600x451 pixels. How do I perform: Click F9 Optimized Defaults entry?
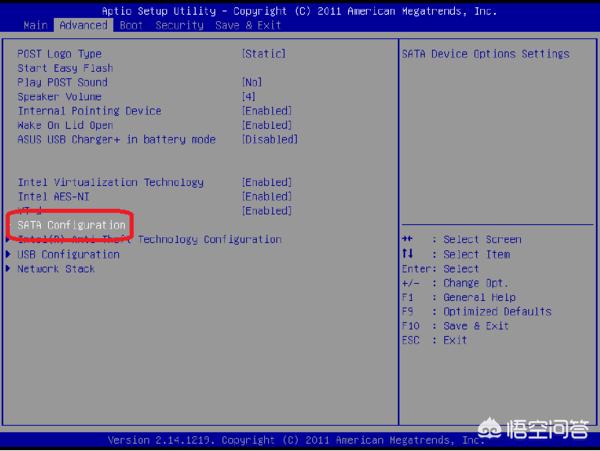tap(477, 312)
